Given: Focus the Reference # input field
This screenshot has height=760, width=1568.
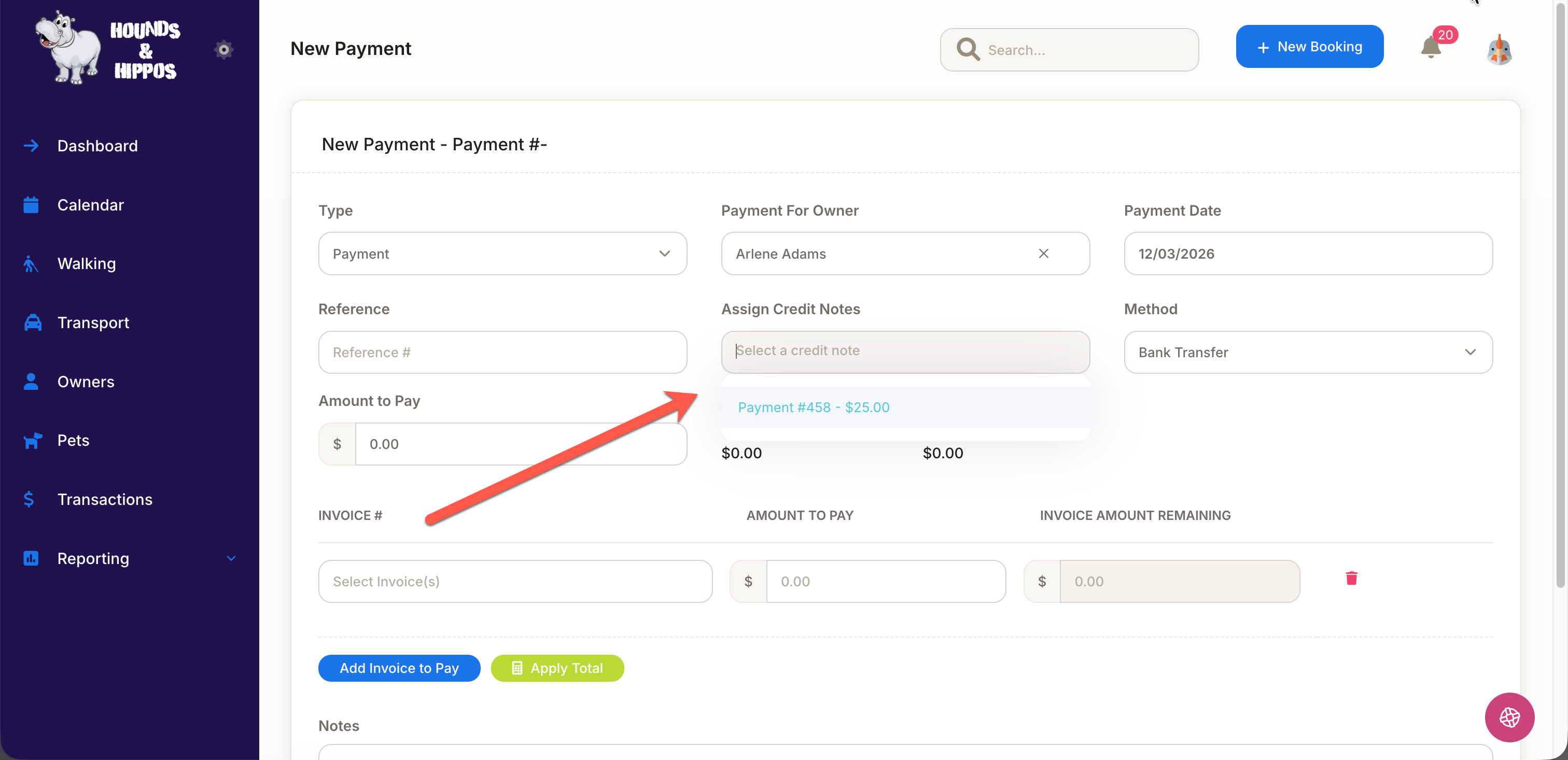Looking at the screenshot, I should pos(502,353).
